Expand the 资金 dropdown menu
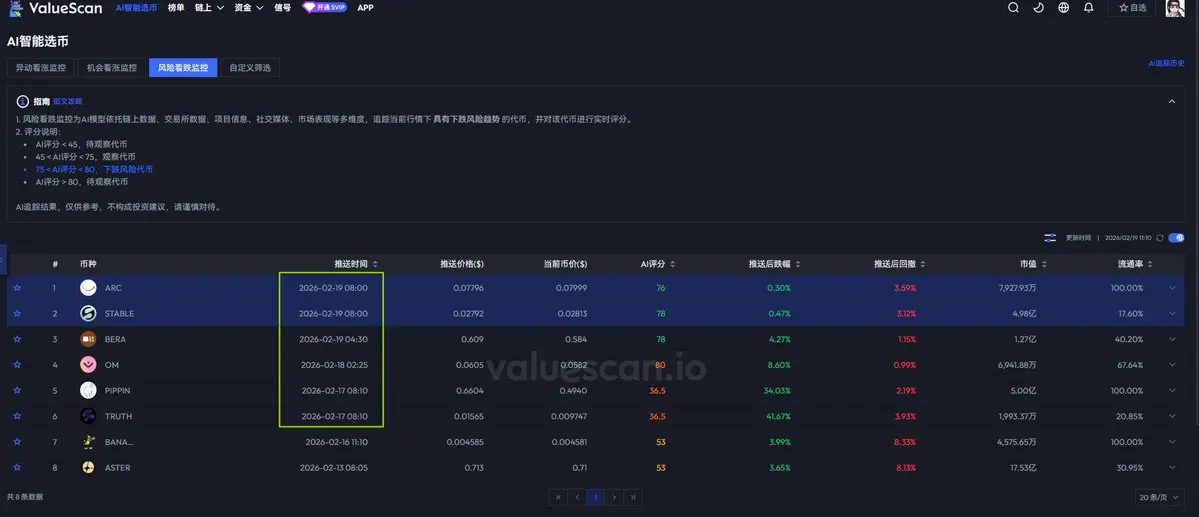This screenshot has height=517, width=1199. (x=249, y=8)
